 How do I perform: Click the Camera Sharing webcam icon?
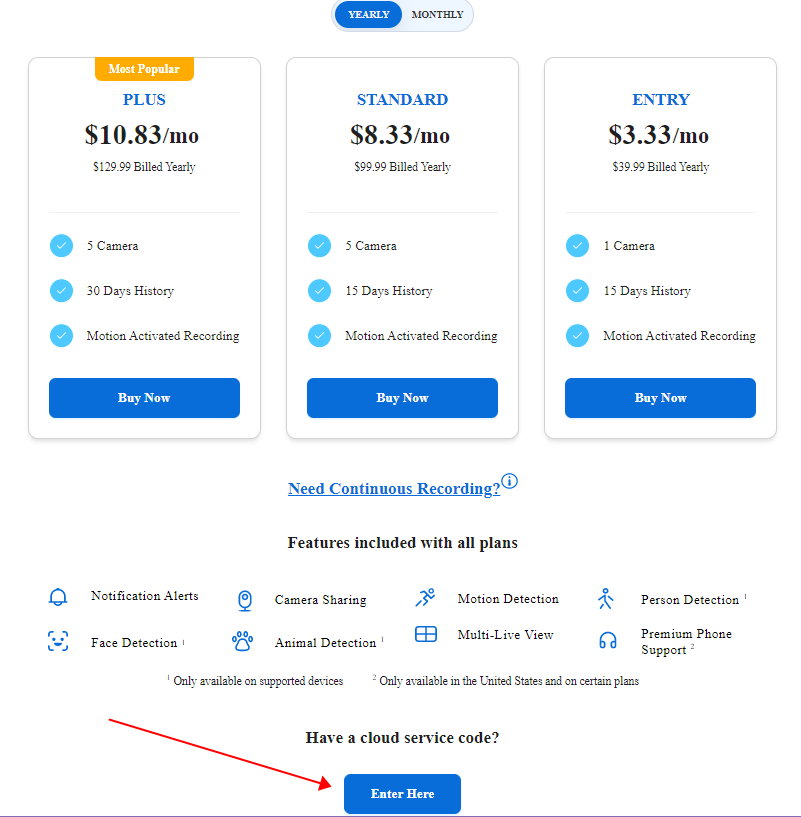245,600
